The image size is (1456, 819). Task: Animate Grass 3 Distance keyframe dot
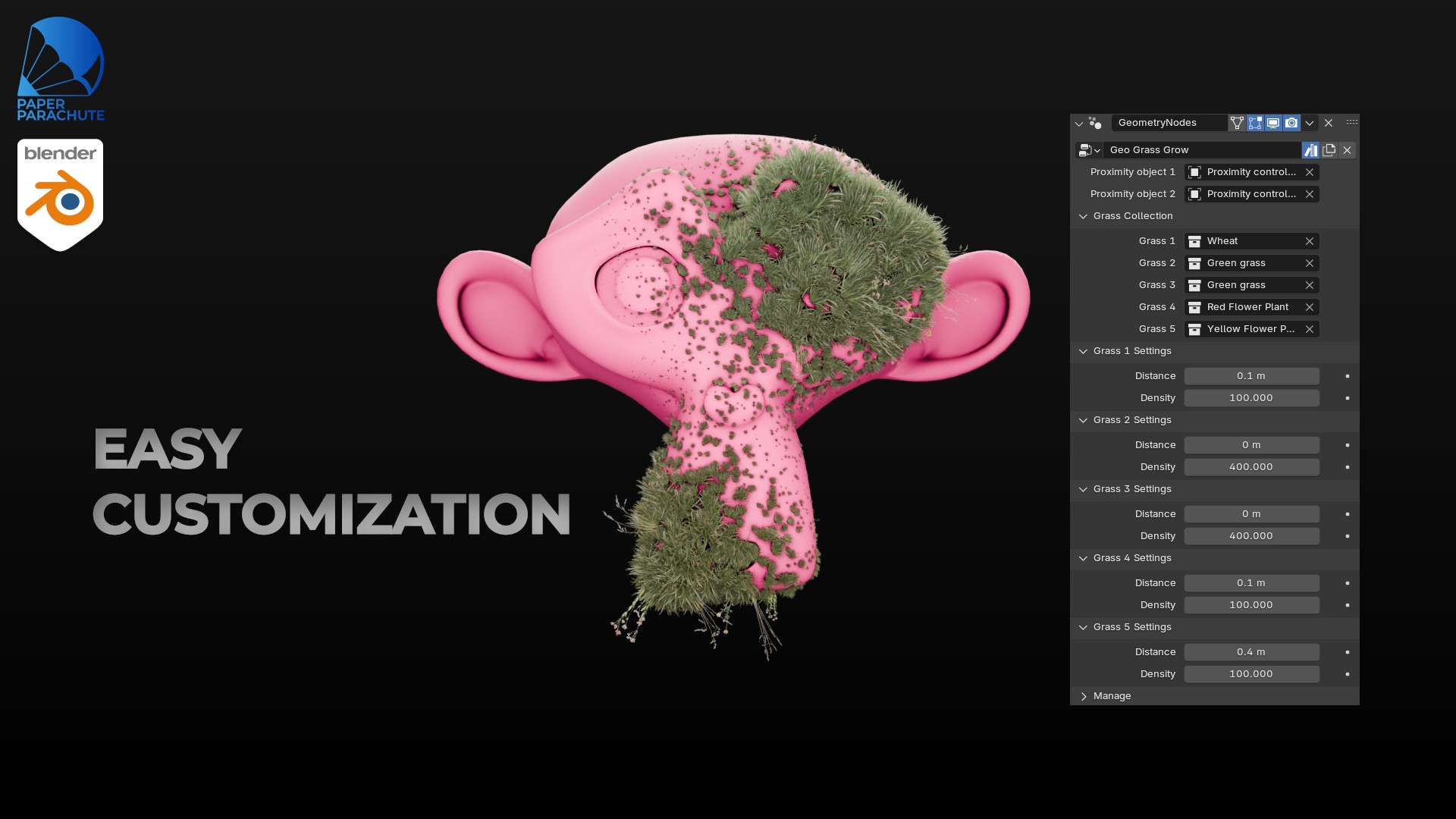coord(1348,514)
